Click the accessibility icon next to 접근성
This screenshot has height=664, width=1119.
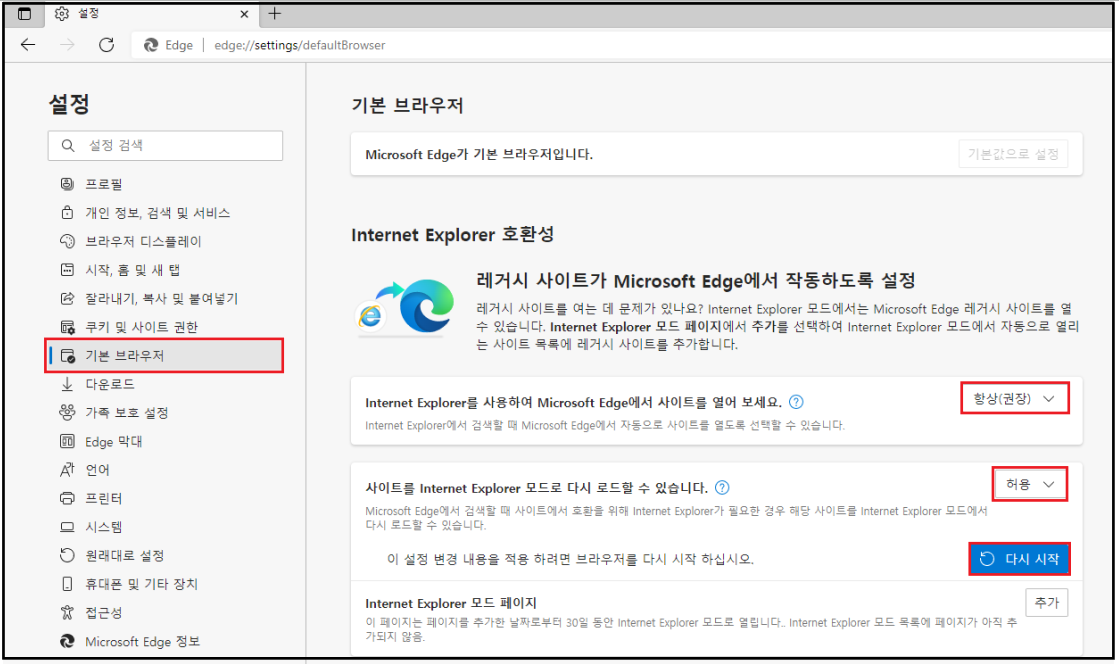click(x=67, y=613)
